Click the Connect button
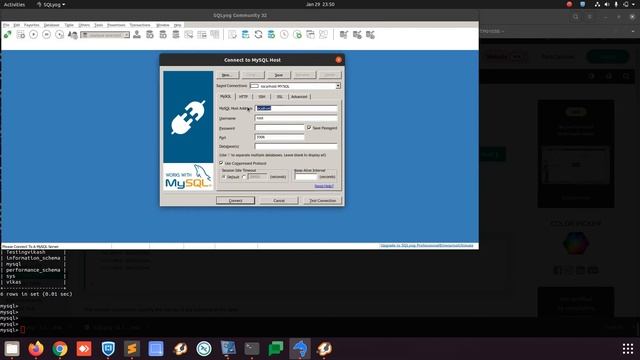This screenshot has width=640, height=360. click(236, 200)
